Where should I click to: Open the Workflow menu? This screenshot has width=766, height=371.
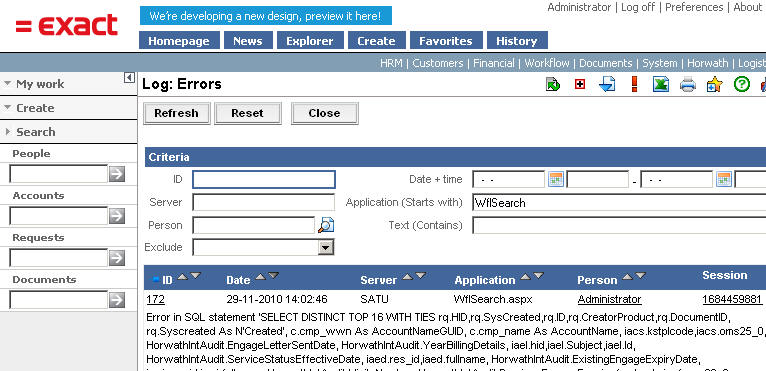(x=547, y=63)
